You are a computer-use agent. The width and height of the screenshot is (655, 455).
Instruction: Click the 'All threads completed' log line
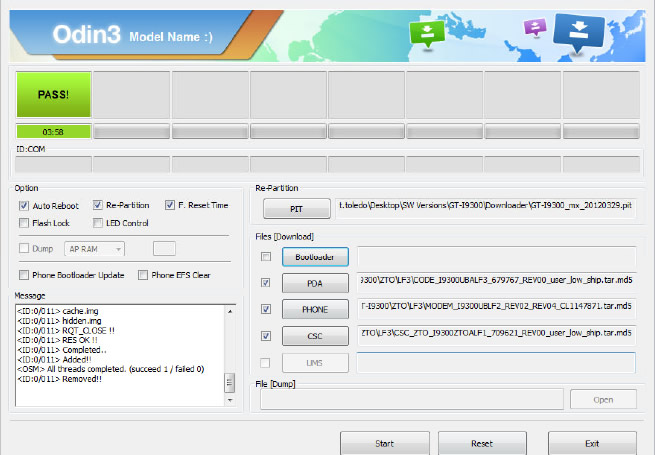point(111,369)
